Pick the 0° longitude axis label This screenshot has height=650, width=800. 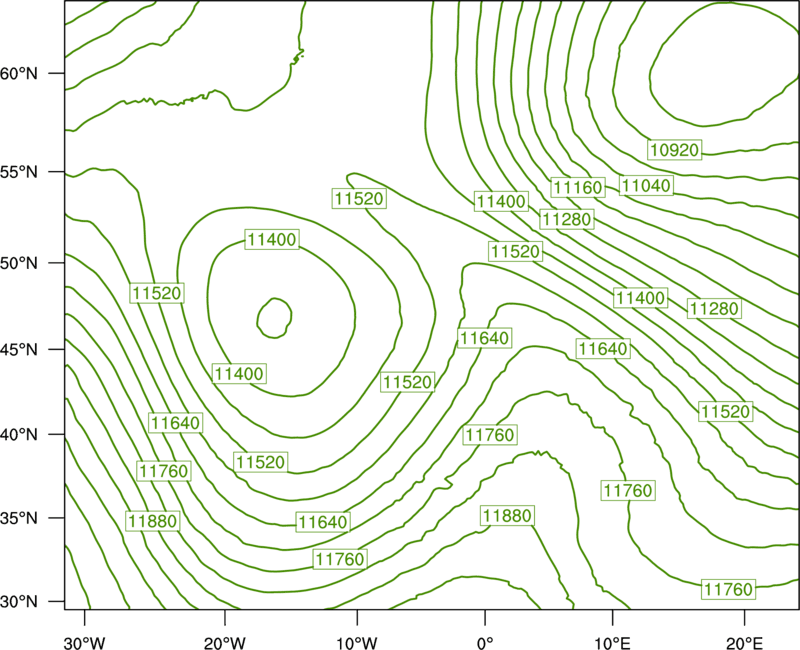[485, 643]
